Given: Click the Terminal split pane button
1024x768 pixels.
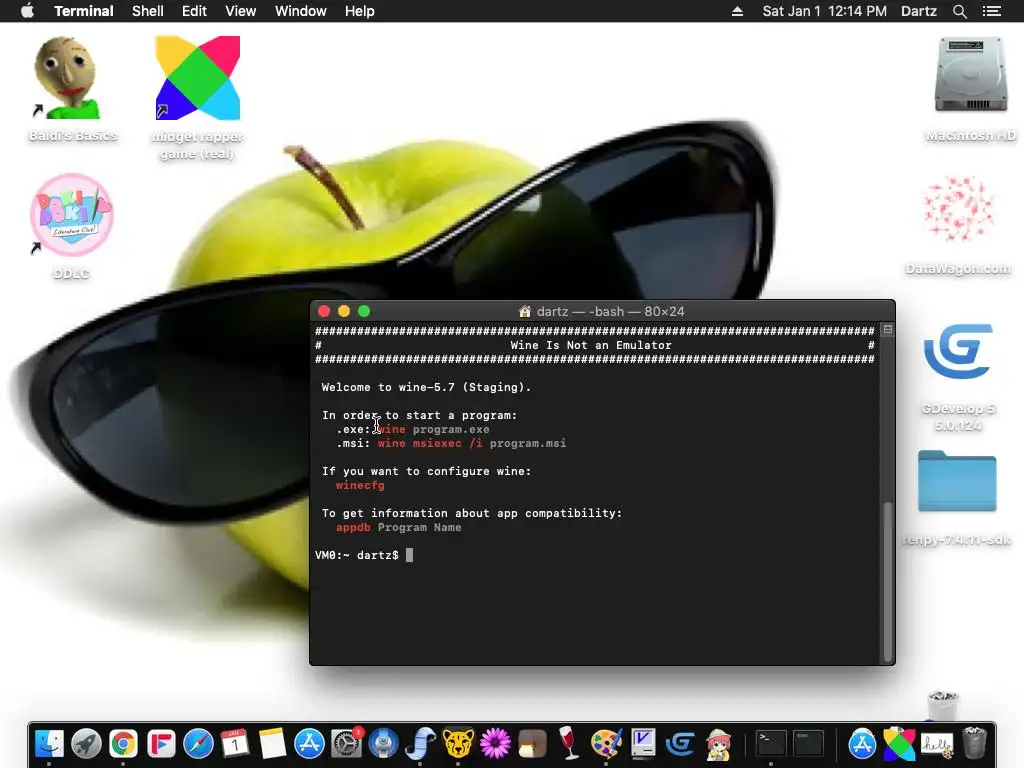Looking at the screenshot, I should (888, 330).
